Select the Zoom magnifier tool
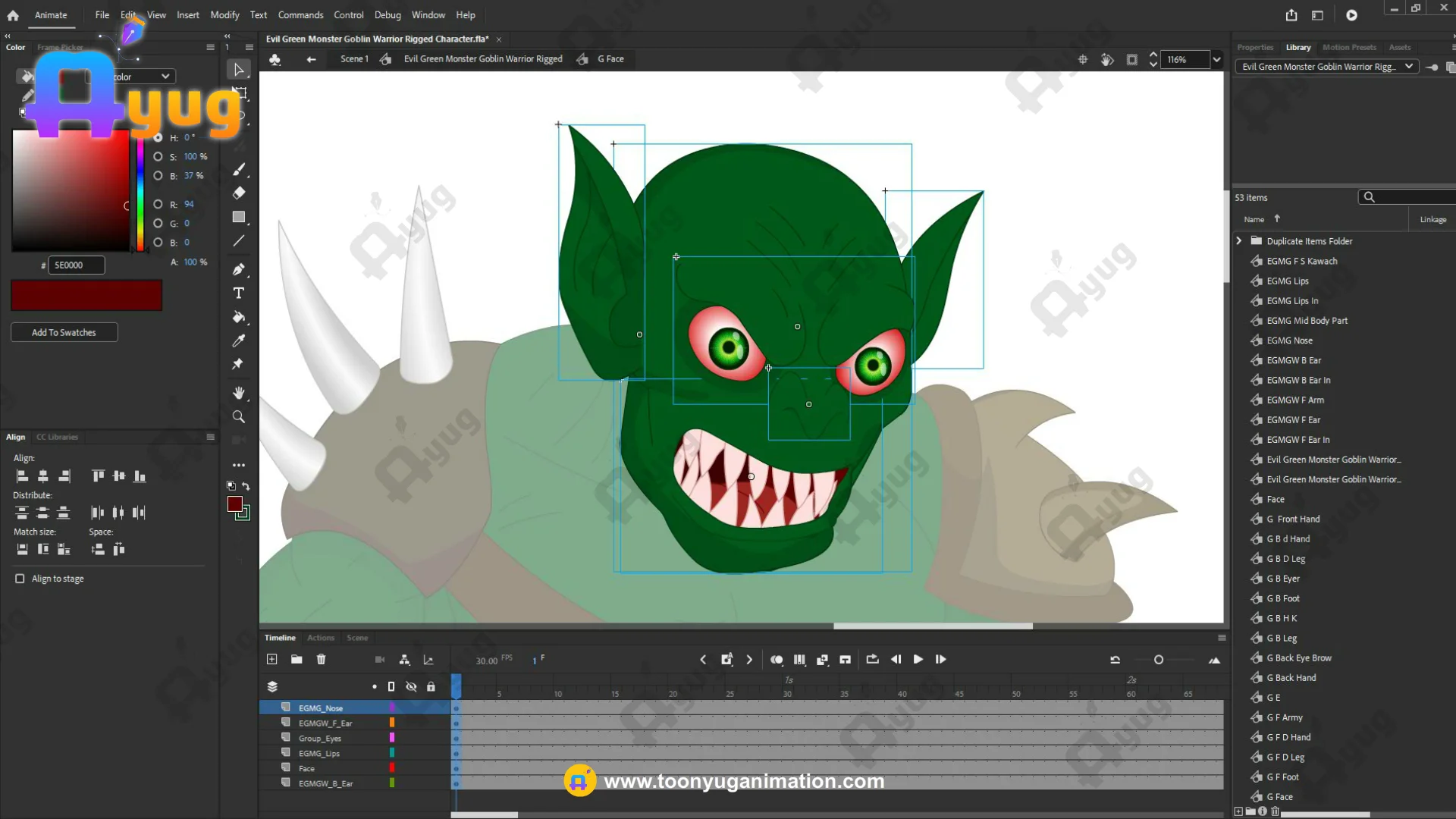1456x819 pixels. 238,417
